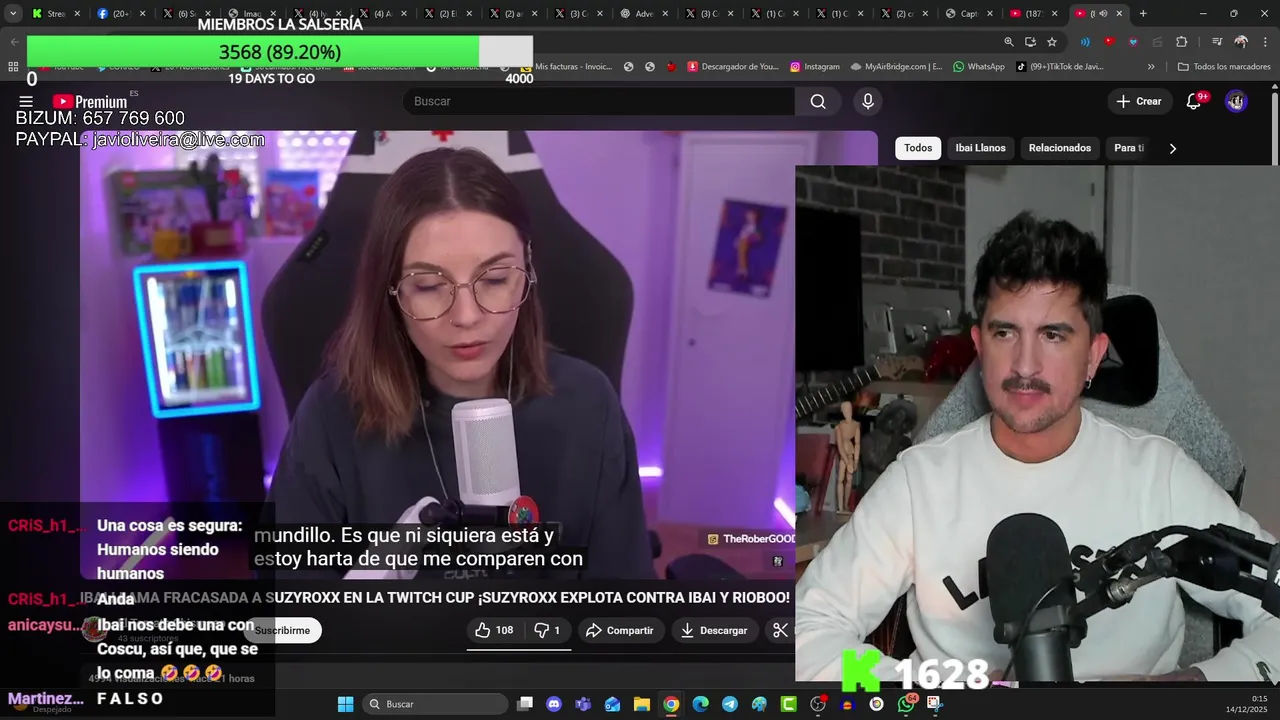Viewport: 1280px width, 720px height.
Task: Open the Todos los marcadores folder
Action: [x=1224, y=67]
